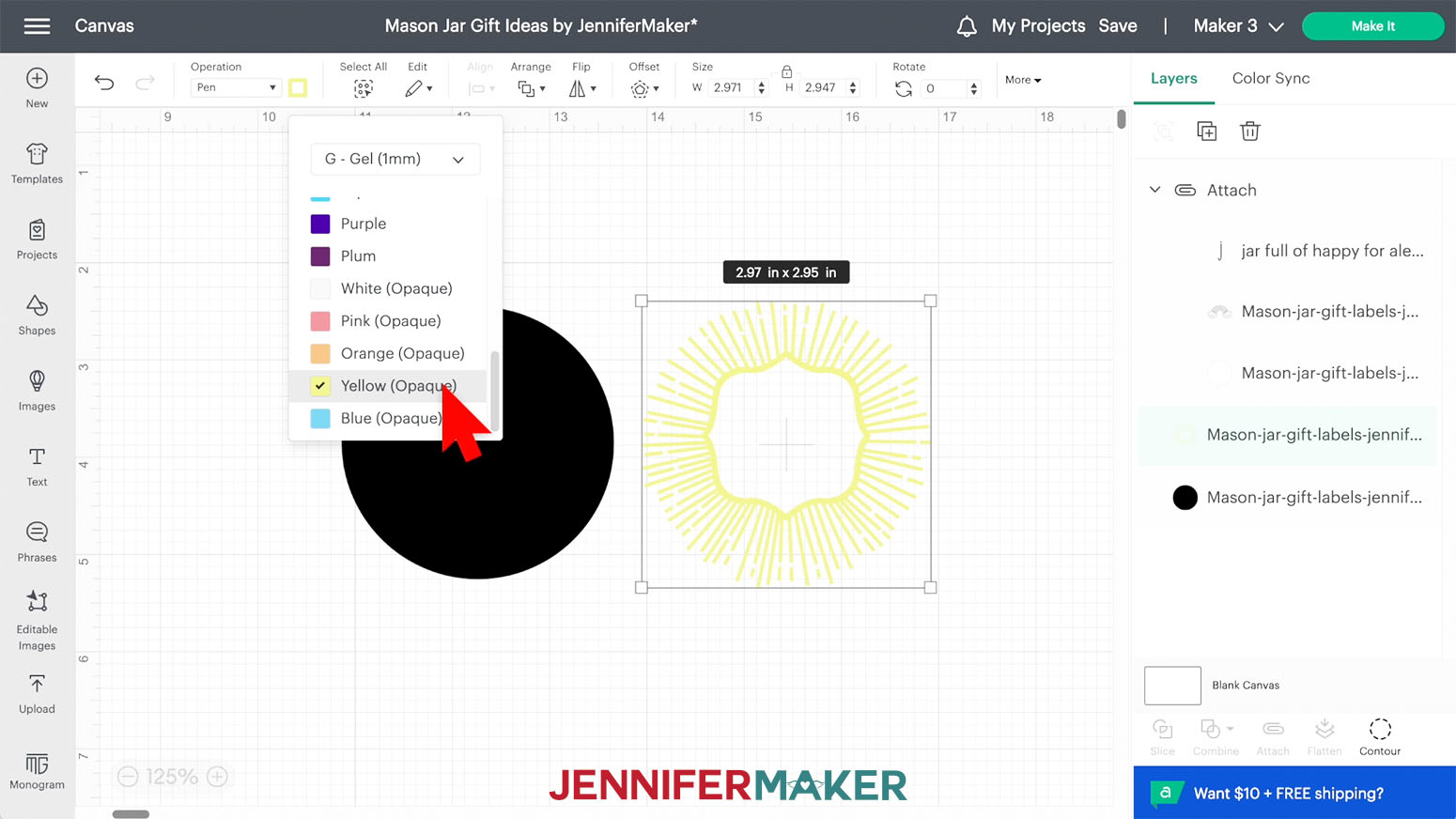This screenshot has height=819, width=1456.
Task: Open the Arrange dropdown
Action: click(x=531, y=88)
